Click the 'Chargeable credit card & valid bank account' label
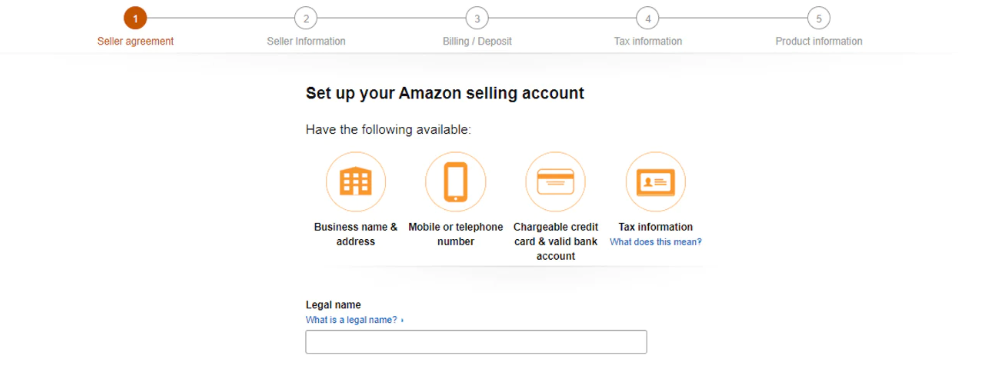This screenshot has height=388, width=988. [x=555, y=241]
